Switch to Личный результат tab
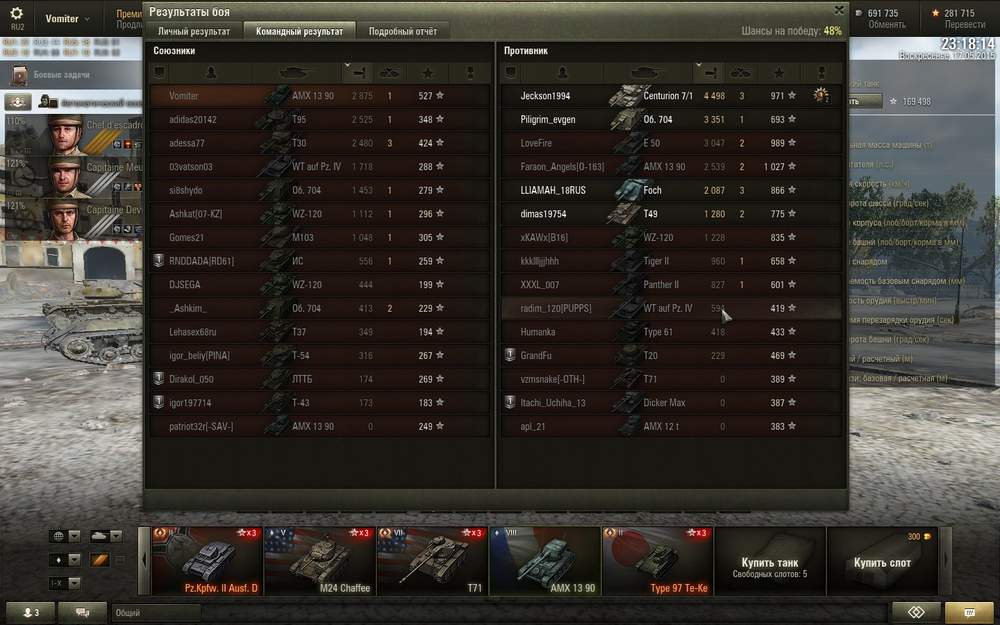Viewport: 1000px width, 625px height. (x=194, y=31)
